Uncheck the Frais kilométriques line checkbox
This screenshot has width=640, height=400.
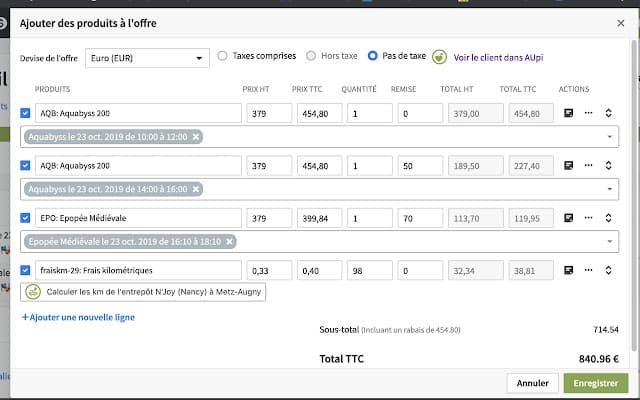click(26, 270)
